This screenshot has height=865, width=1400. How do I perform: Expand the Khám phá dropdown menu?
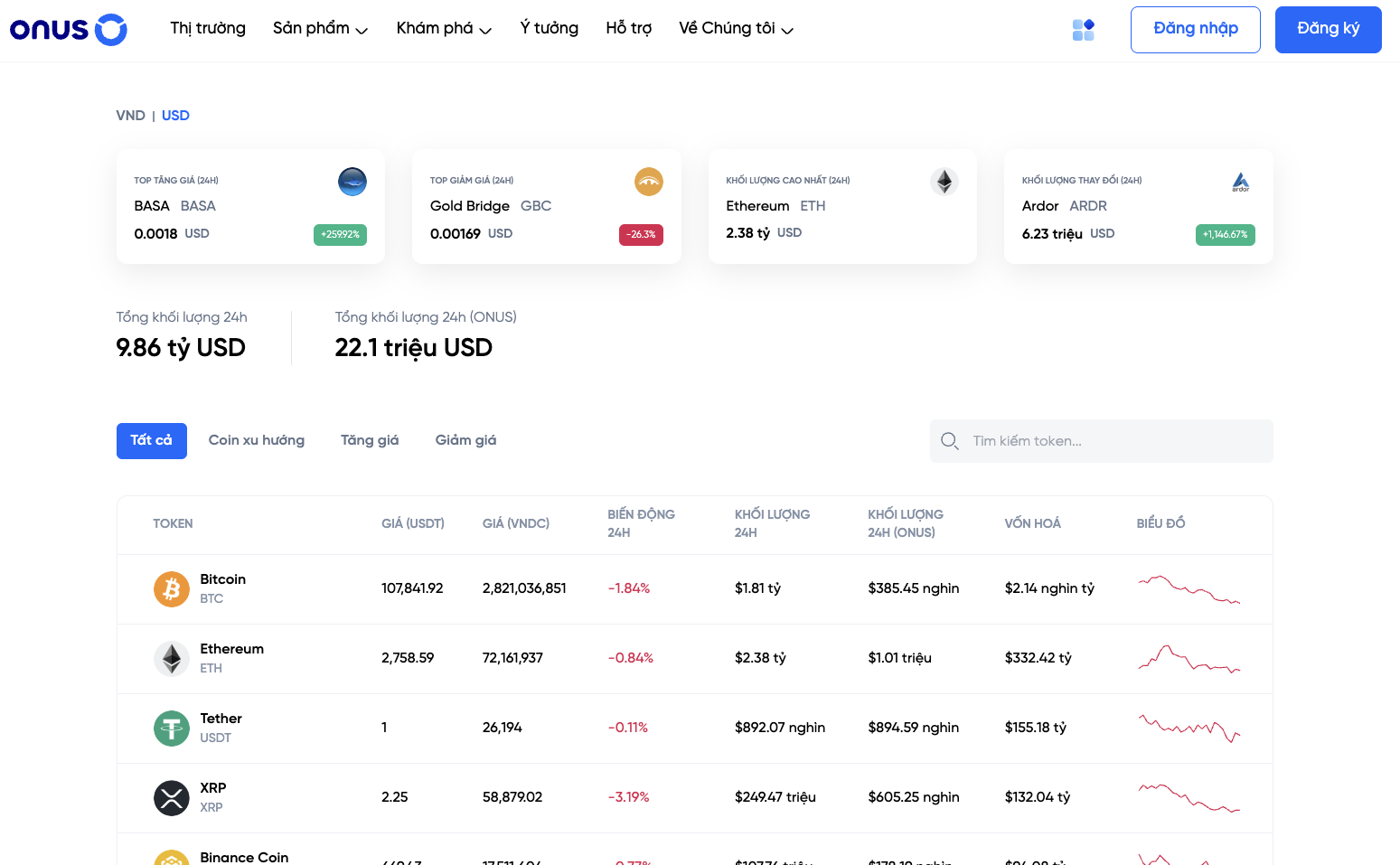point(444,29)
